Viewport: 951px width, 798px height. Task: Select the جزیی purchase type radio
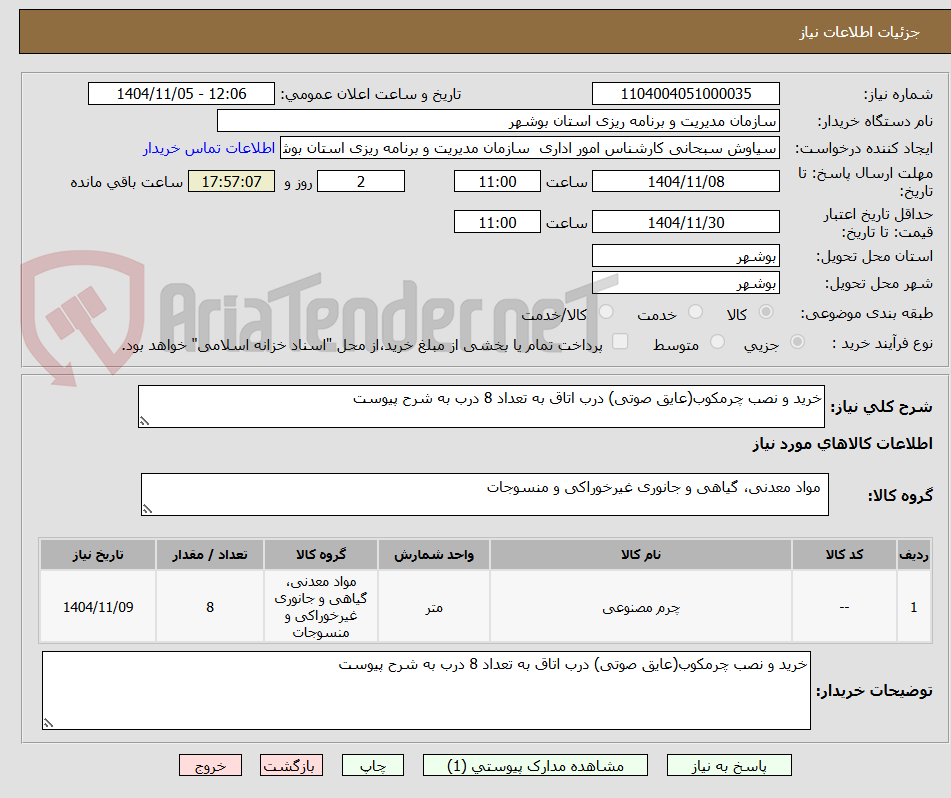coord(797,342)
